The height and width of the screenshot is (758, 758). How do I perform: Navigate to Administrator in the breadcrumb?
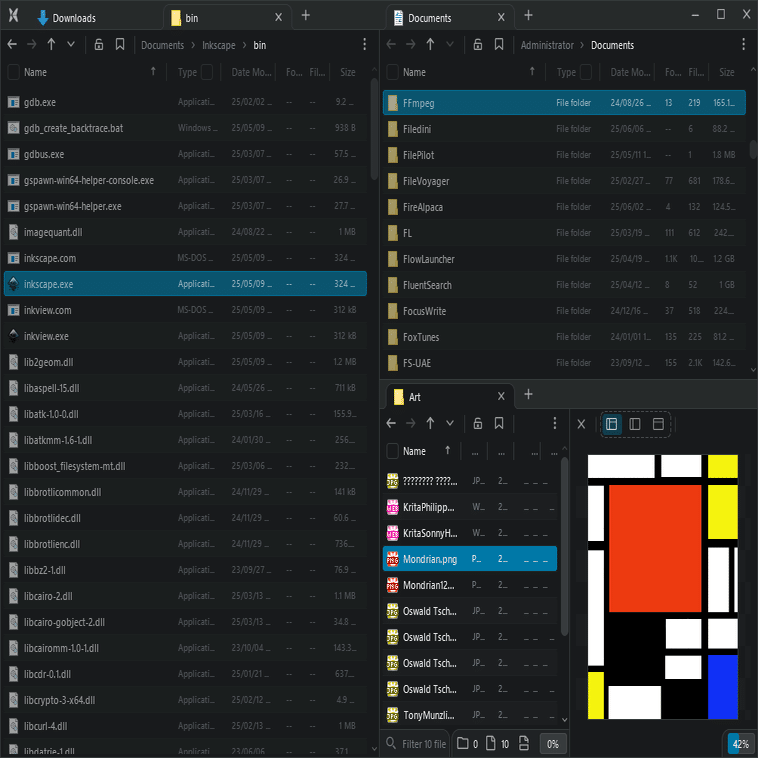tap(547, 45)
